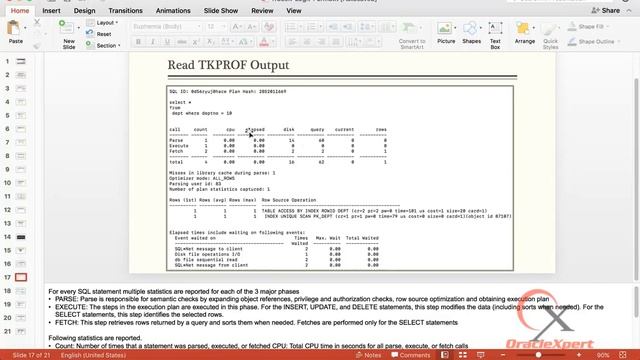Select slide 1 thumbnail
Viewport: 640px width, 360px height.
[20, 61]
